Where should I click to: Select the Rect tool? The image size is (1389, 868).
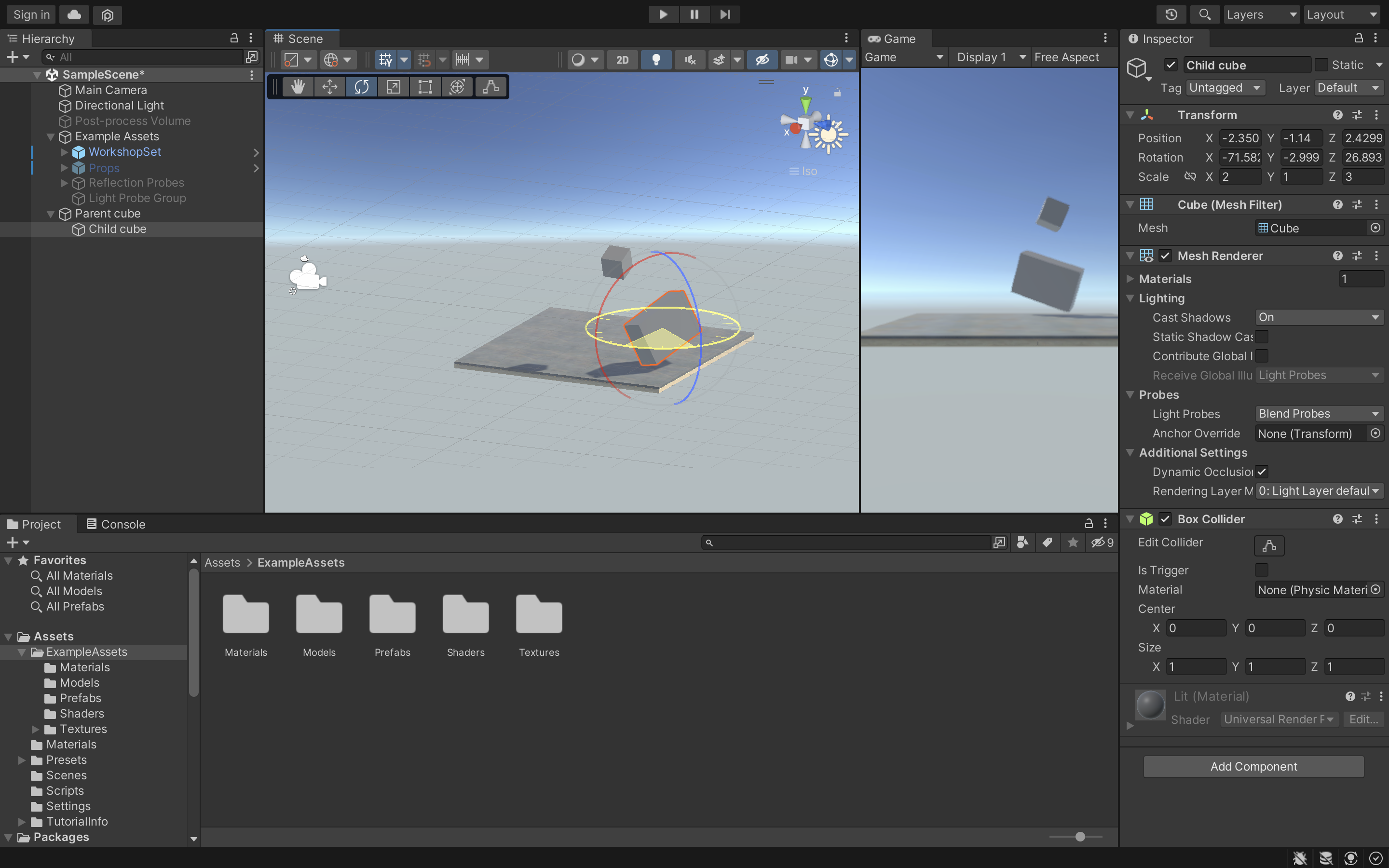point(425,87)
